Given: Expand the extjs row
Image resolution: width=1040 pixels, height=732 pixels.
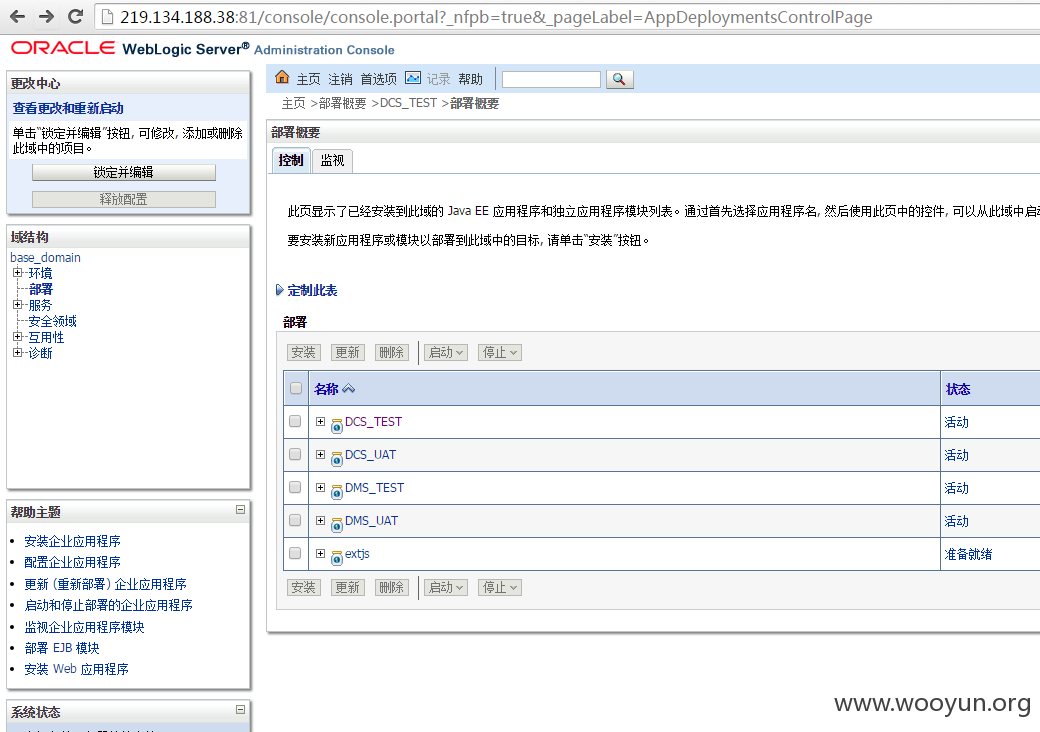Looking at the screenshot, I should click(320, 553).
